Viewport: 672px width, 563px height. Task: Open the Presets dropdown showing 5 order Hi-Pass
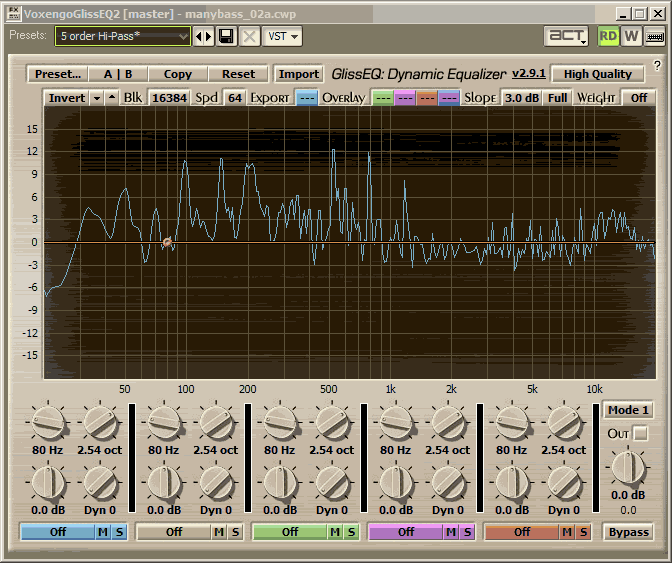tap(123, 37)
